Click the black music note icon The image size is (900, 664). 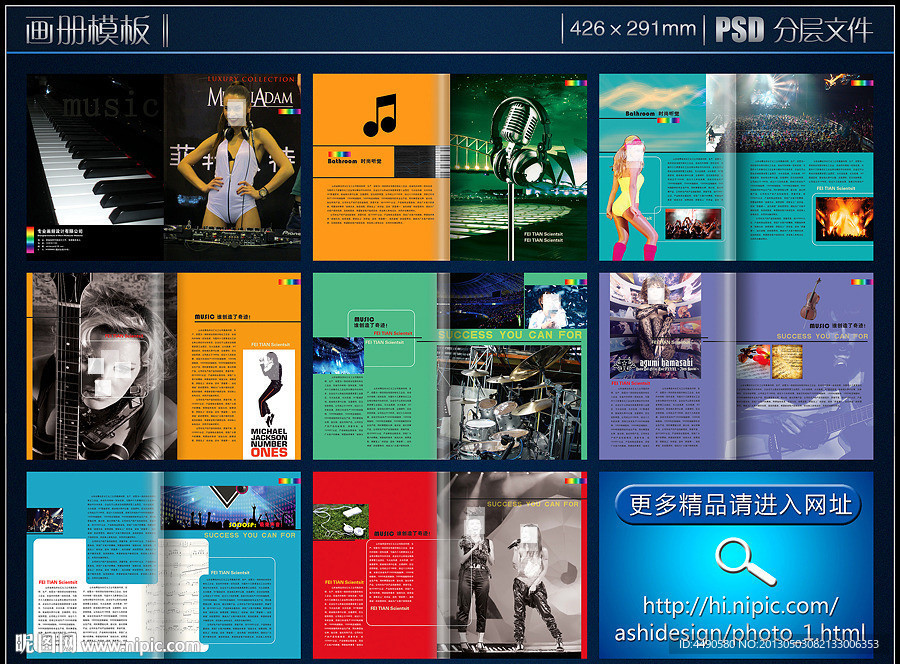pos(379,115)
